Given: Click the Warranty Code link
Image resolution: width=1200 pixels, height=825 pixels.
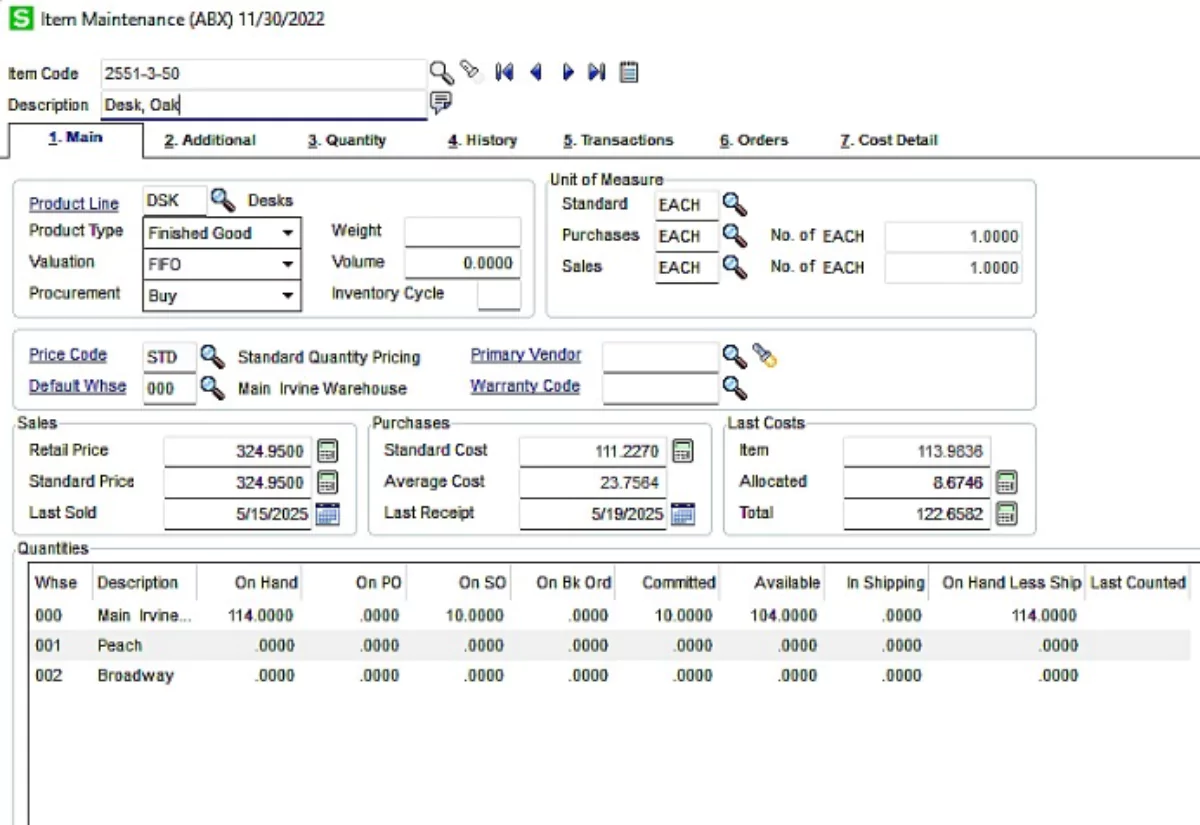Looking at the screenshot, I should click(x=525, y=386).
